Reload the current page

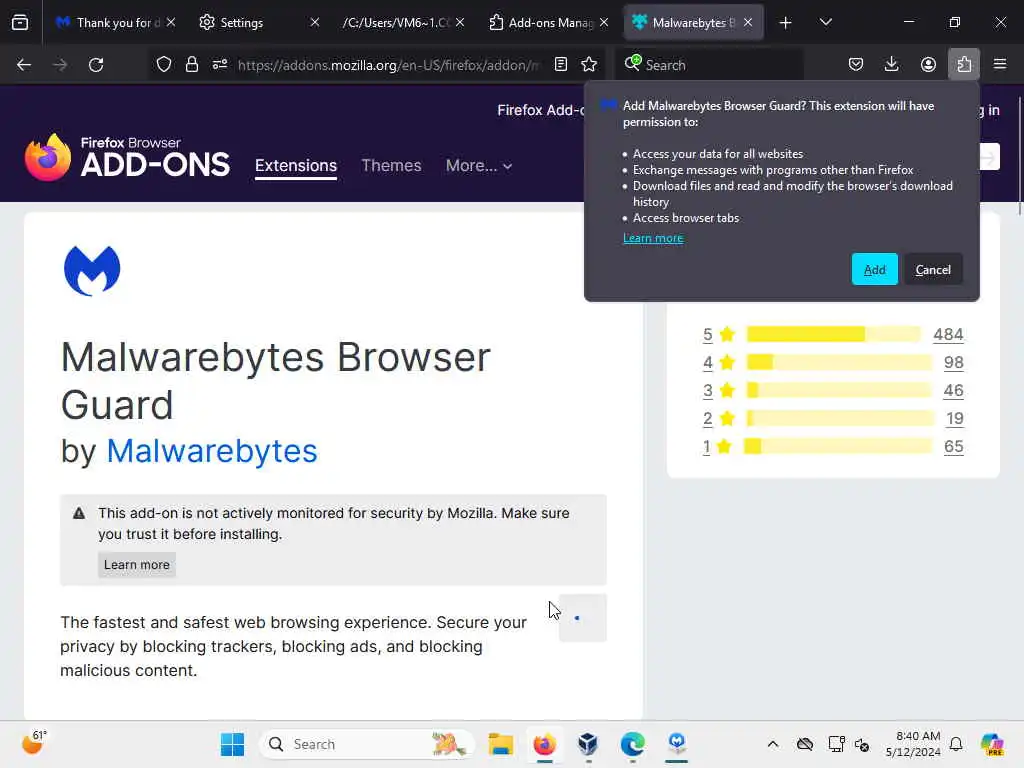96,65
